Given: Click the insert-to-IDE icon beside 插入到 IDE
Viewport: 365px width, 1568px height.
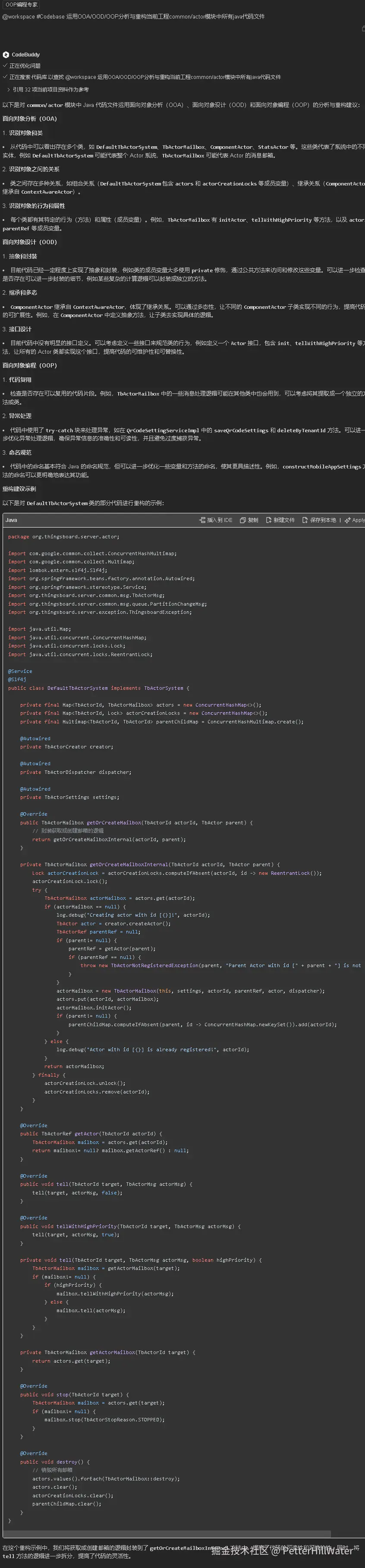Looking at the screenshot, I should click(202, 520).
